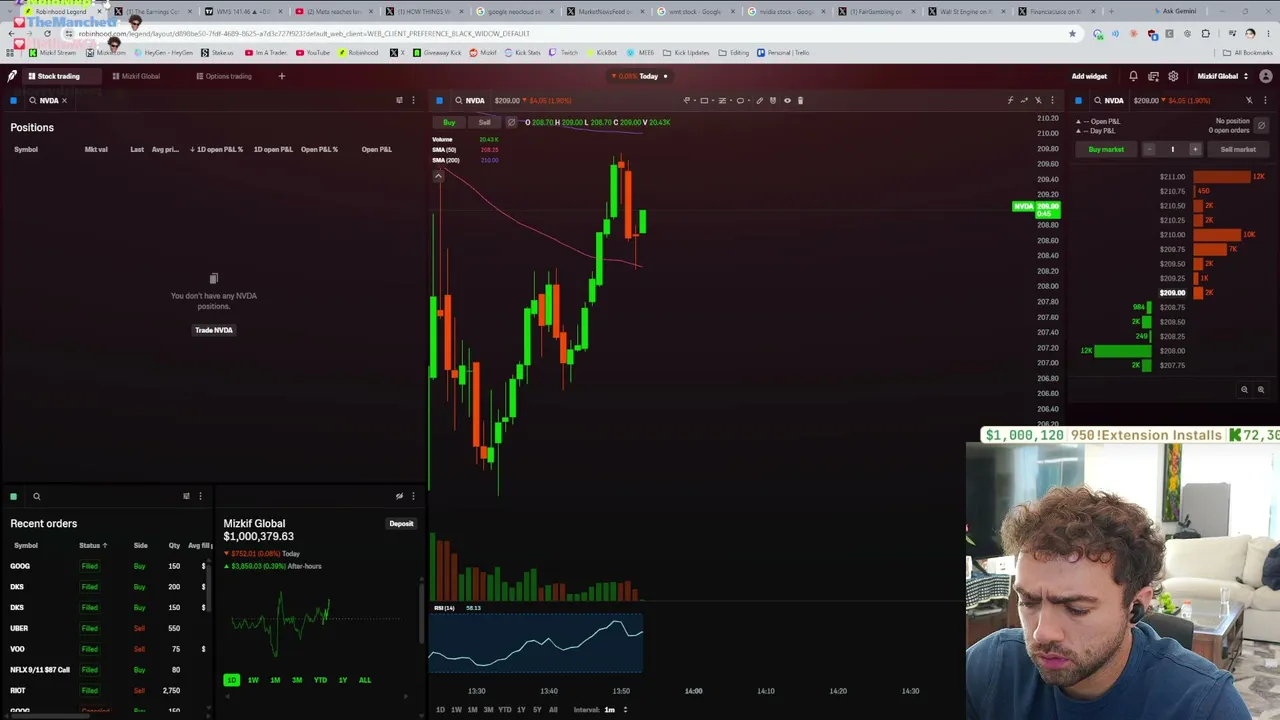Increase order quantity with plus button
The height and width of the screenshot is (720, 1280).
[1194, 149]
